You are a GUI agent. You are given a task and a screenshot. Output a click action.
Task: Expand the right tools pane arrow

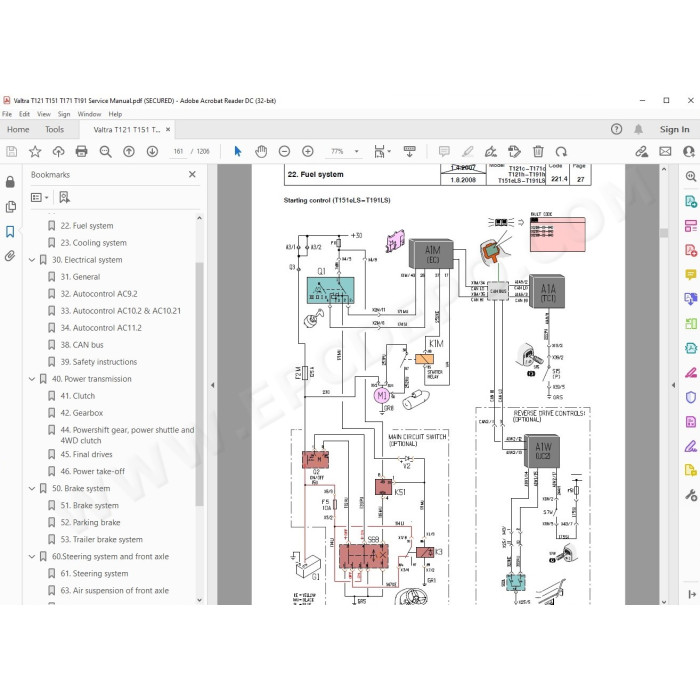[673, 385]
